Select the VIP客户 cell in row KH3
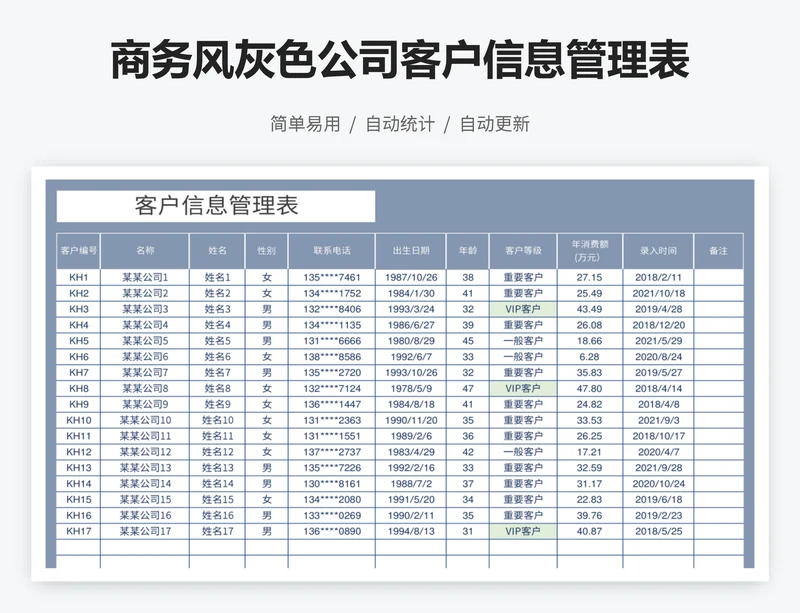The image size is (800, 613). pyautogui.click(x=523, y=309)
